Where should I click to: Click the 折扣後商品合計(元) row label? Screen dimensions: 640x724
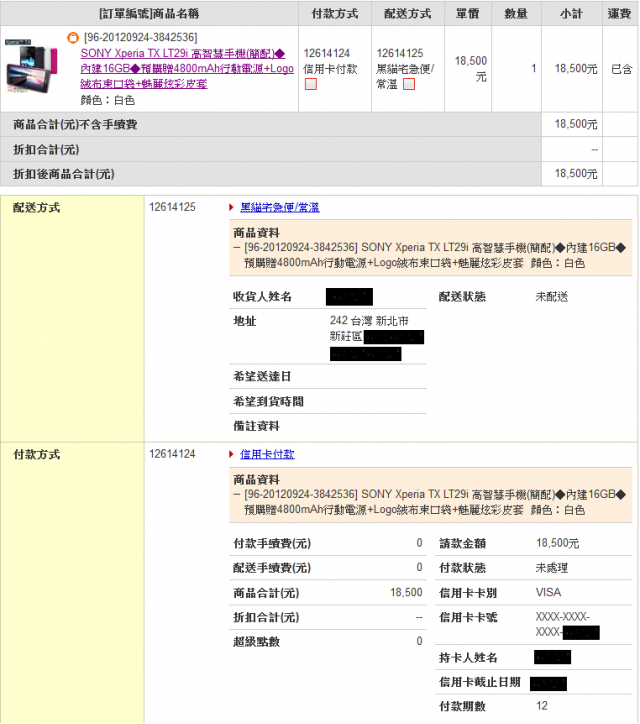[64, 174]
